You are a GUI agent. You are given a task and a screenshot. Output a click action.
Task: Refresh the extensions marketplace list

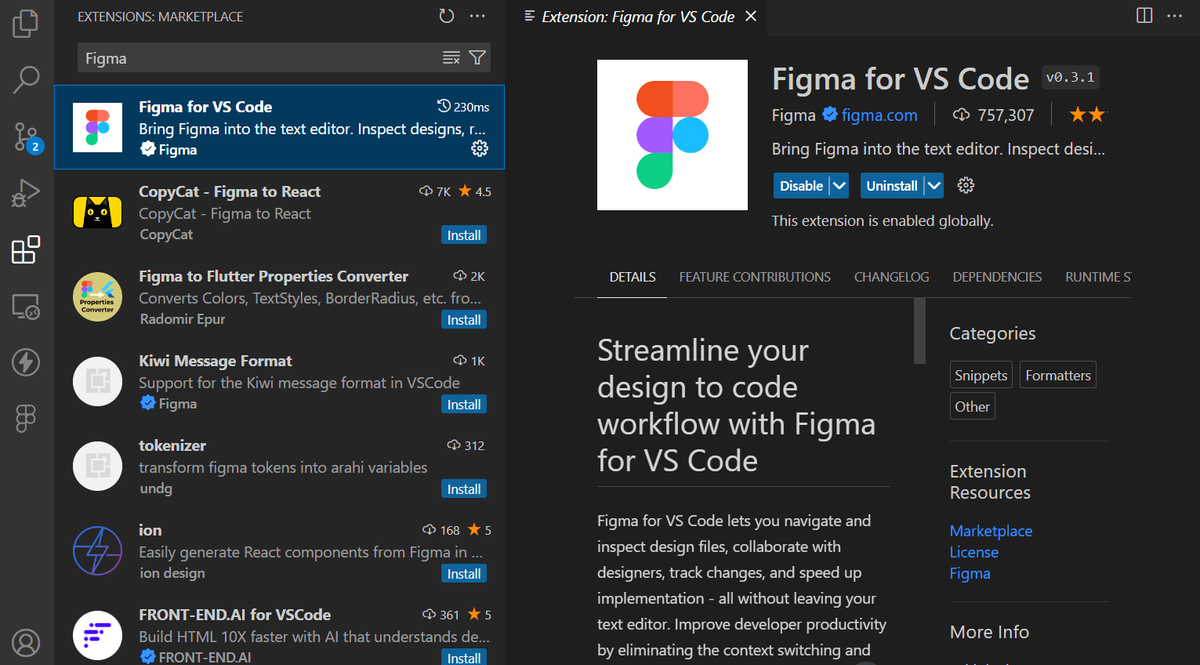tap(446, 16)
